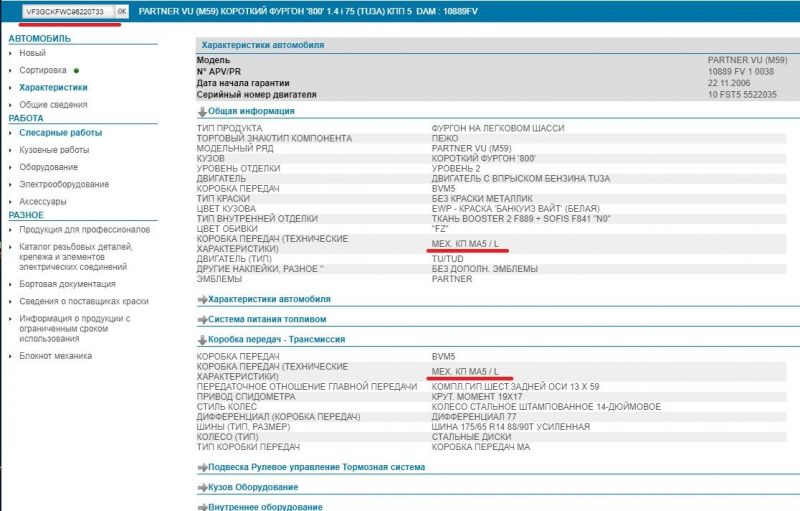Open the Оборудование sidebar entry

tap(48, 167)
